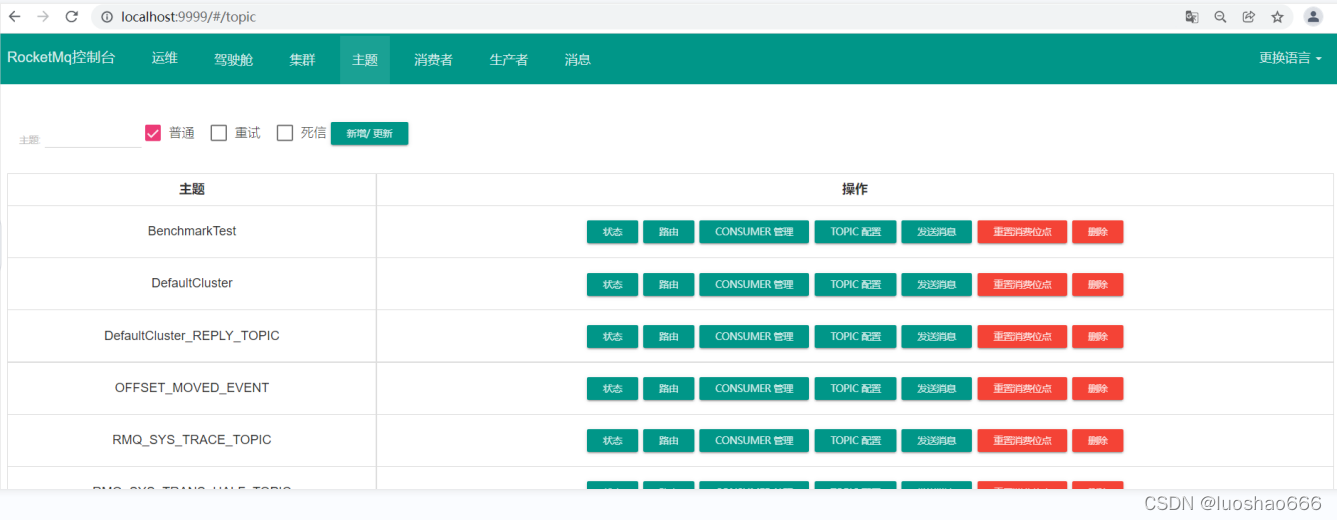
Task: Delete the BenchmarkTest topic
Action: (1098, 232)
